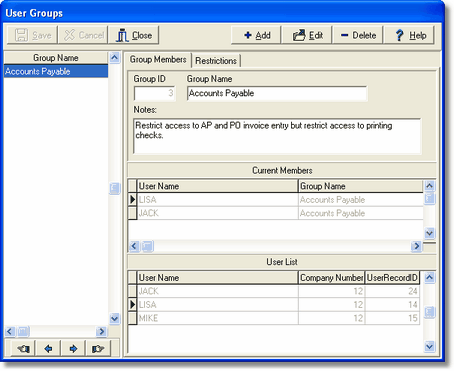
Task: Click the Group Name list column header
Action: (x=56, y=58)
